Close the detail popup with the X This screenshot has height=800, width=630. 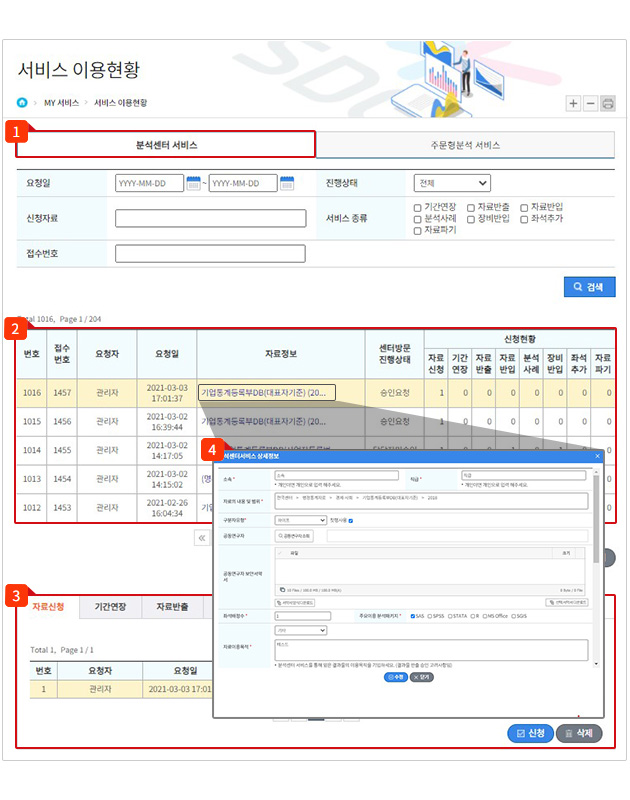pyautogui.click(x=597, y=456)
